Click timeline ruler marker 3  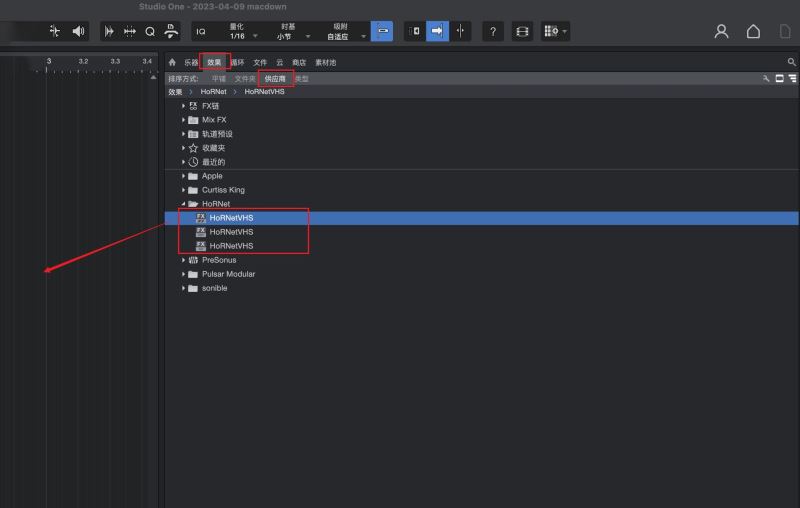48,61
